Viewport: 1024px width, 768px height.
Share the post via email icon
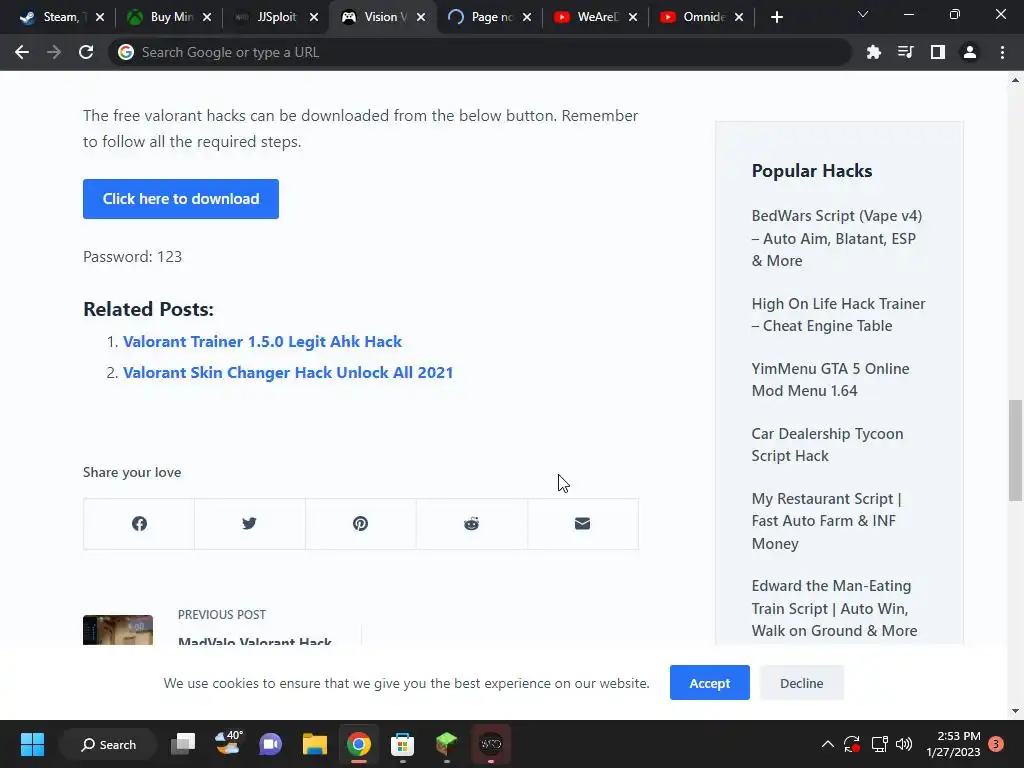[583, 524]
